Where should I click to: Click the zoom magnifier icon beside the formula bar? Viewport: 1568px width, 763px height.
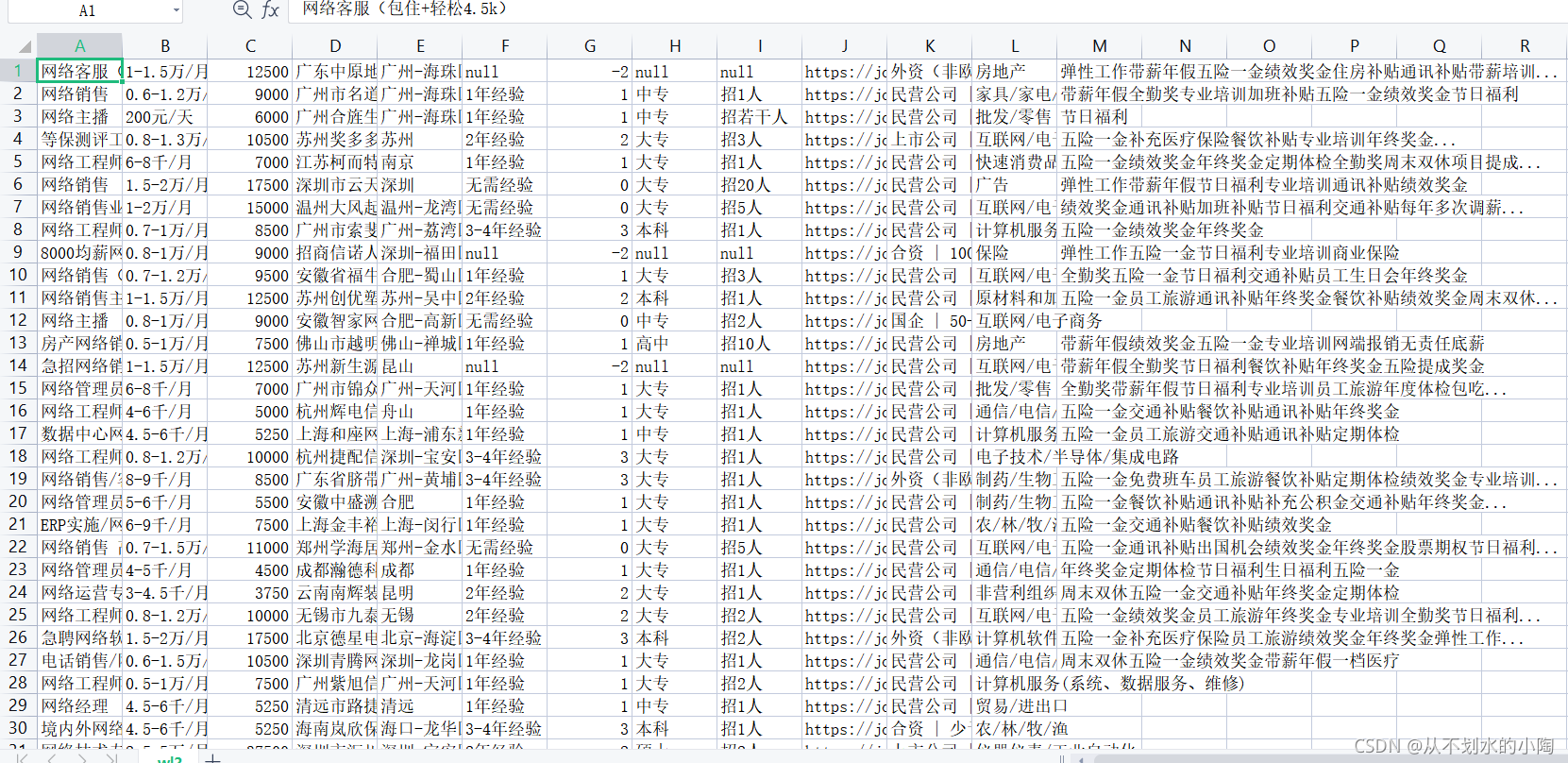click(242, 9)
